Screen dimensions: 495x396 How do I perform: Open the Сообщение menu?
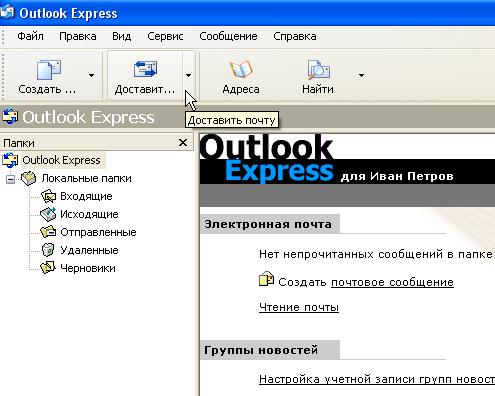click(228, 36)
